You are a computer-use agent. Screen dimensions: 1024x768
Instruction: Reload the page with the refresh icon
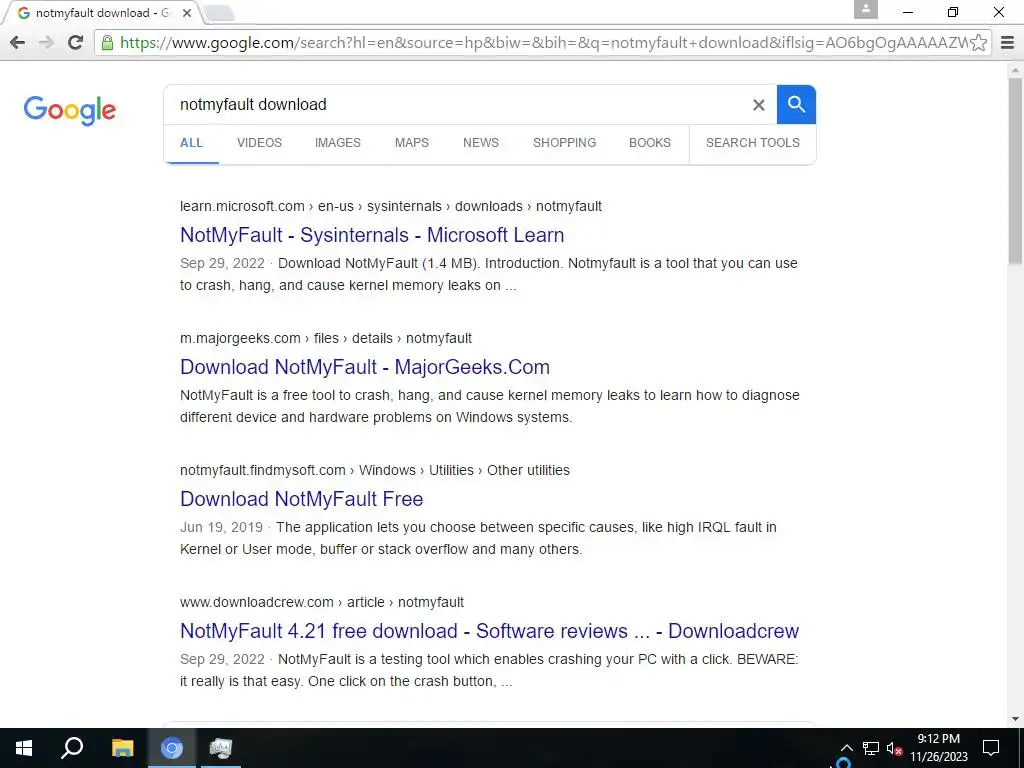(75, 43)
